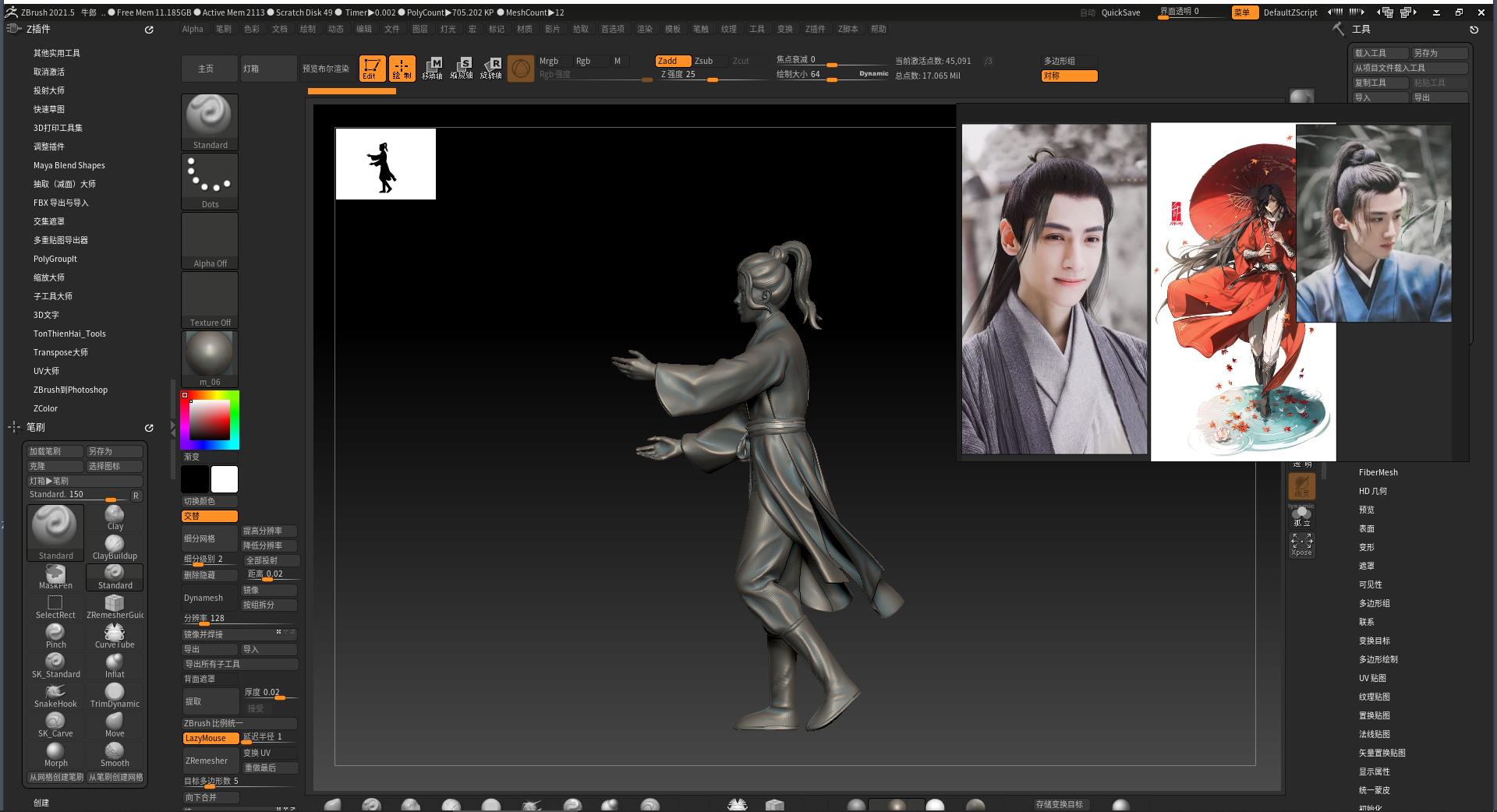Select the MaskPen brush
The image size is (1497, 812).
(x=55, y=577)
